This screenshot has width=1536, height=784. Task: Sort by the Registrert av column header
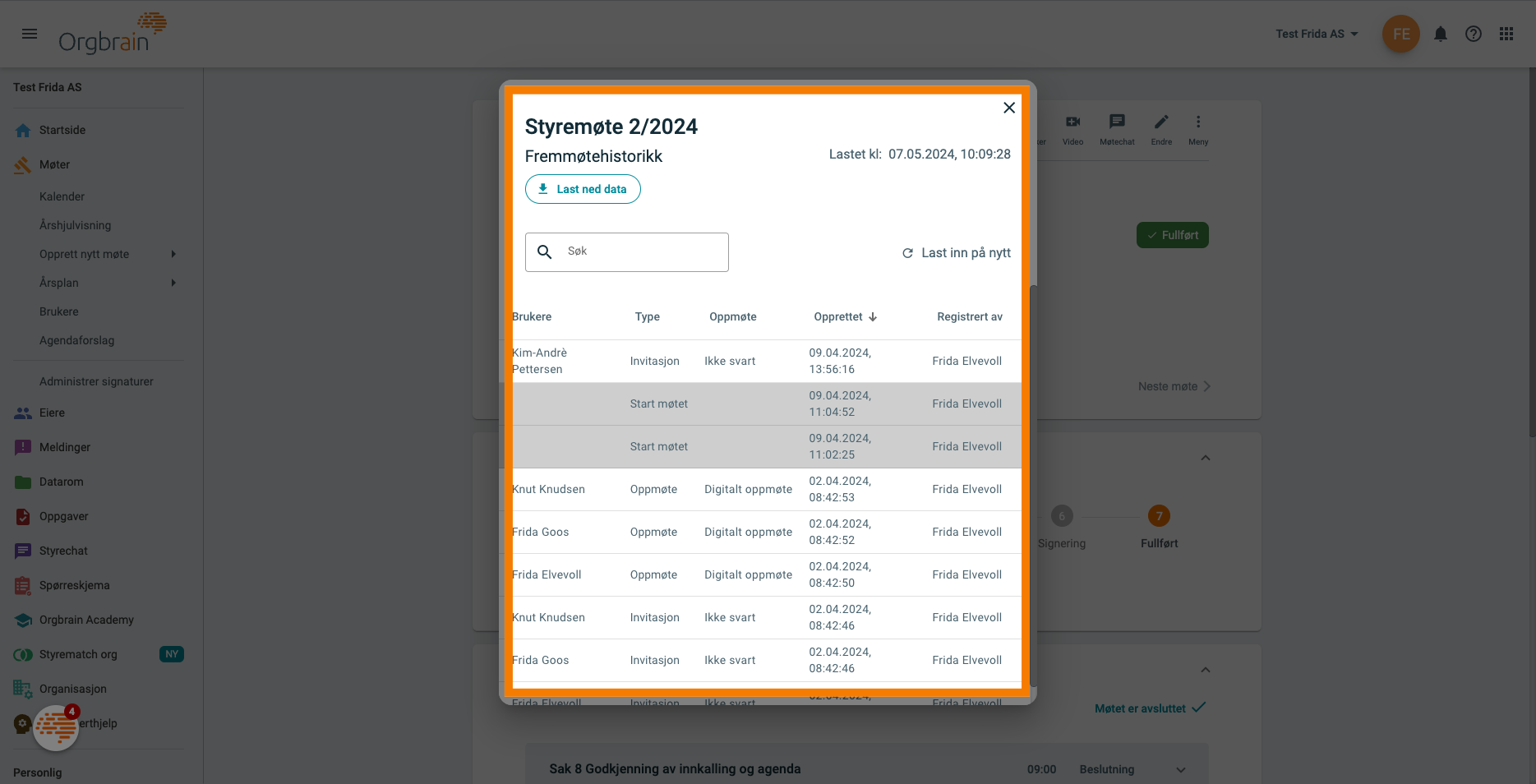tap(970, 316)
